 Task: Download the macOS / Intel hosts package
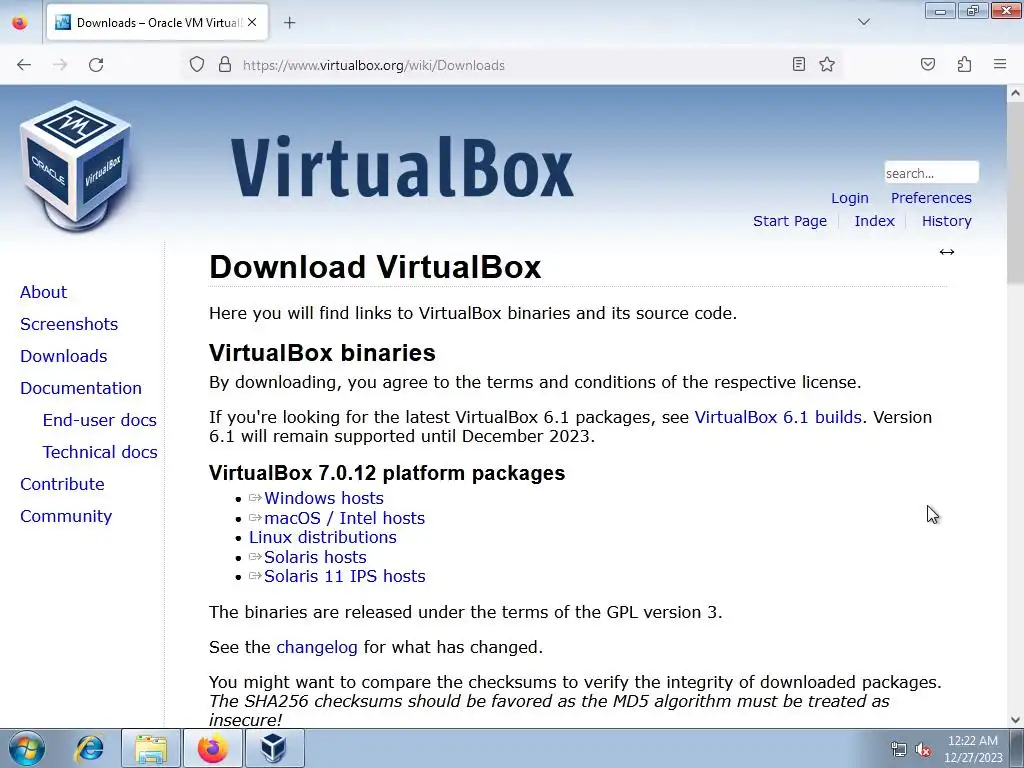pos(344,518)
